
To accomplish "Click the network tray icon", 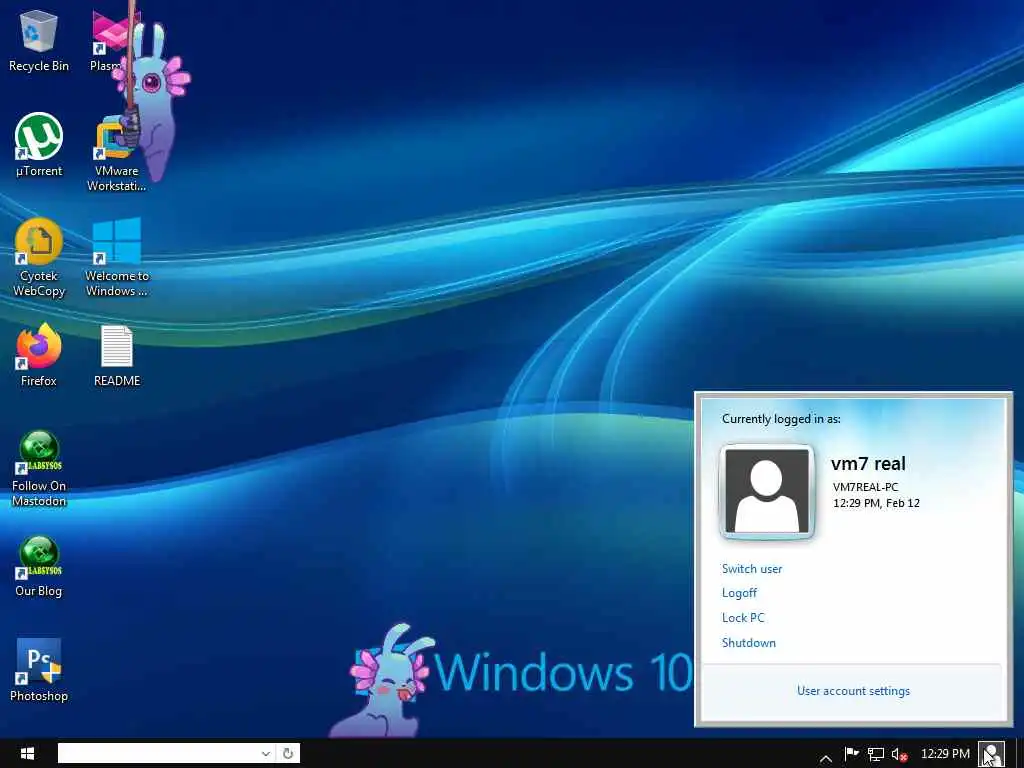I will [876, 754].
